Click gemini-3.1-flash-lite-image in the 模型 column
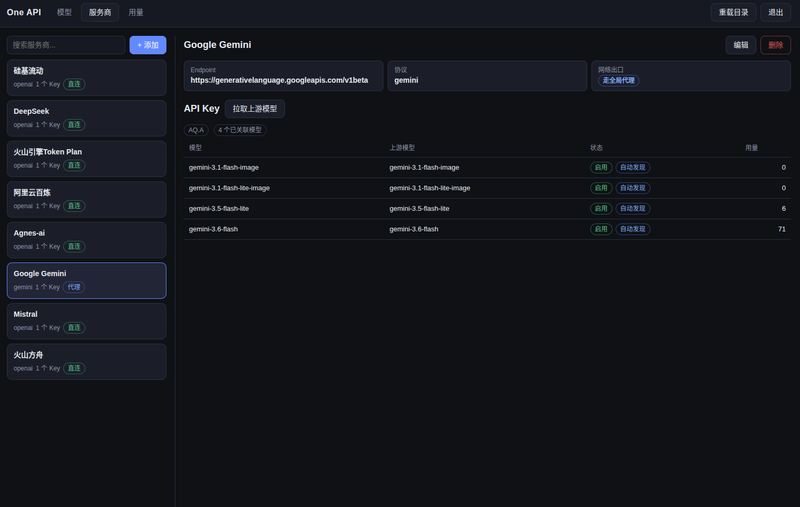800x507 pixels. pos(229,188)
